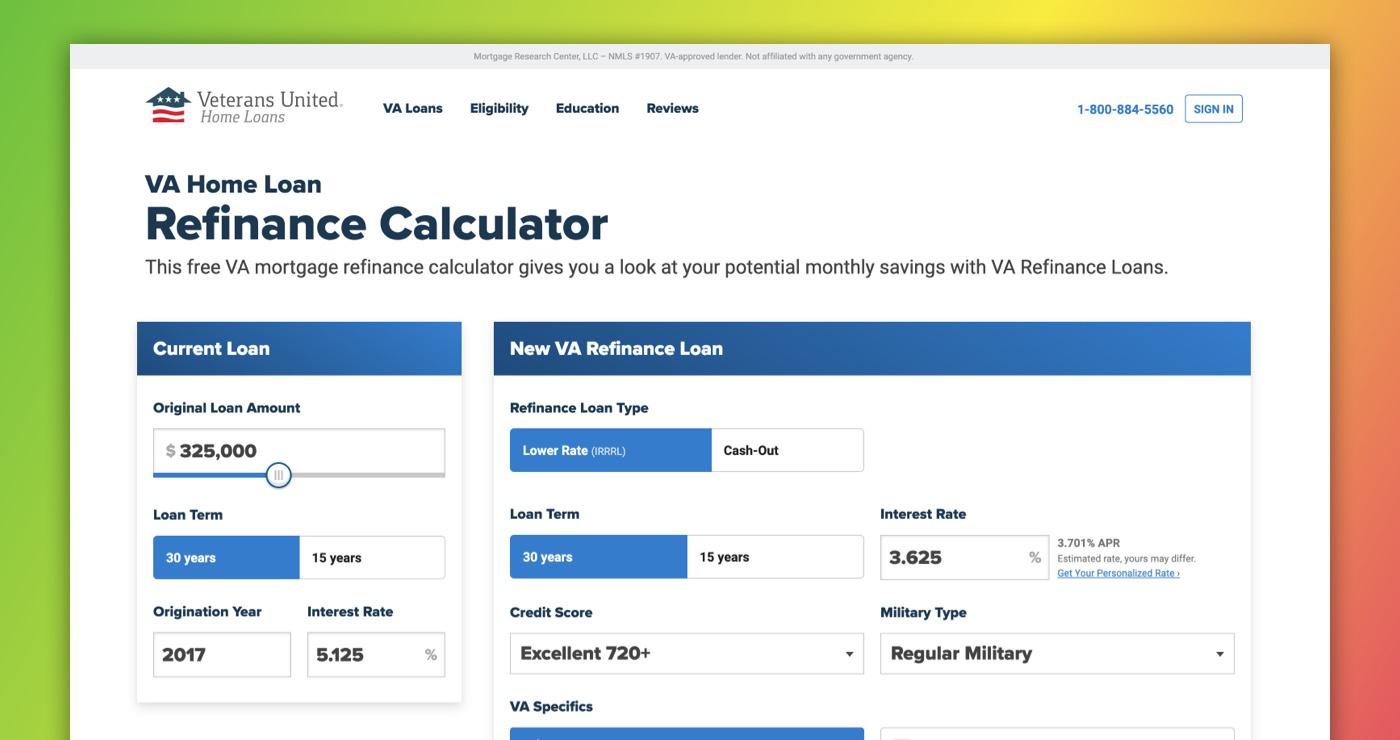Click the Current Loan interest rate field 5.125
The width and height of the screenshot is (1400, 740).
pyautogui.click(x=376, y=655)
